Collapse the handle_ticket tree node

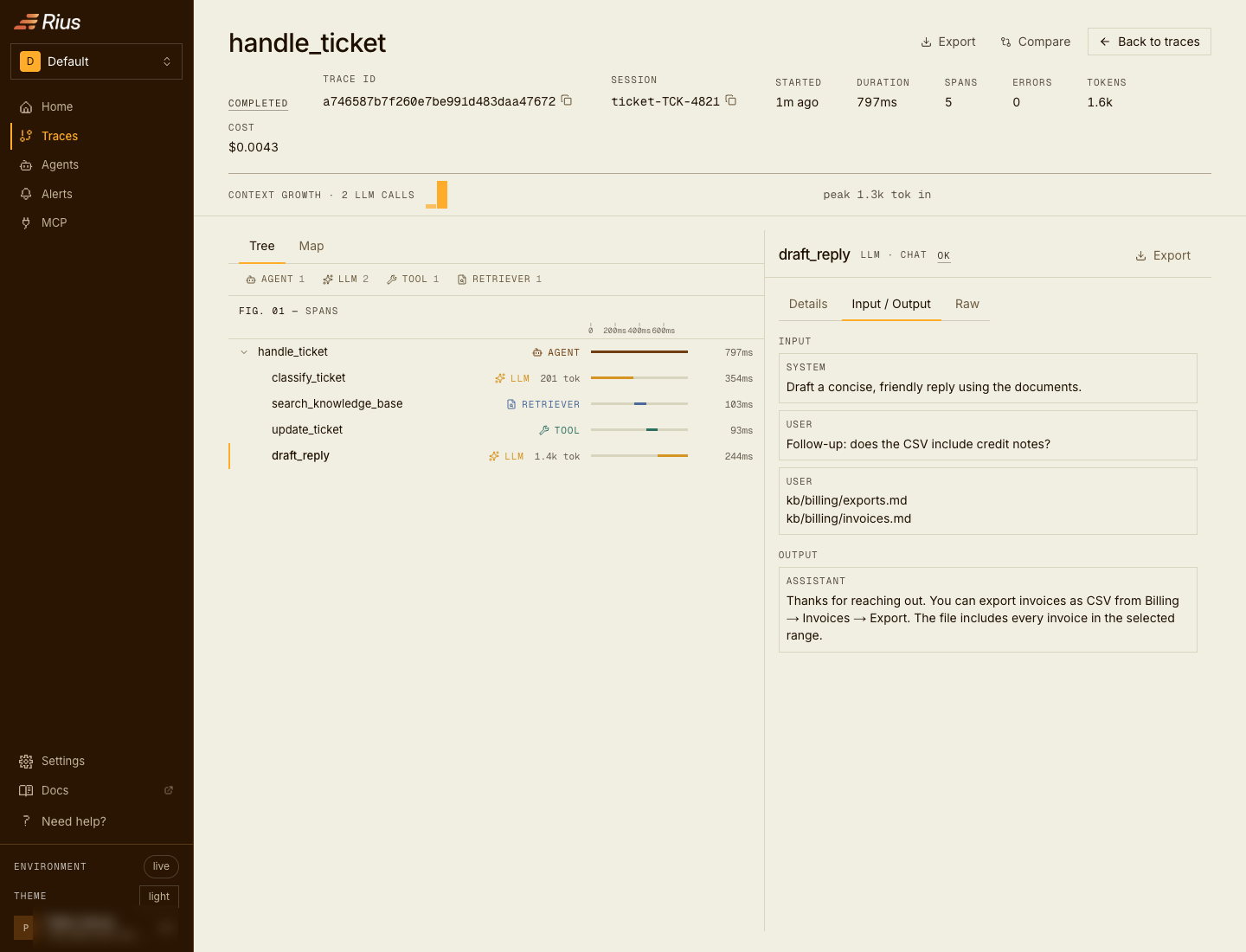click(x=244, y=352)
